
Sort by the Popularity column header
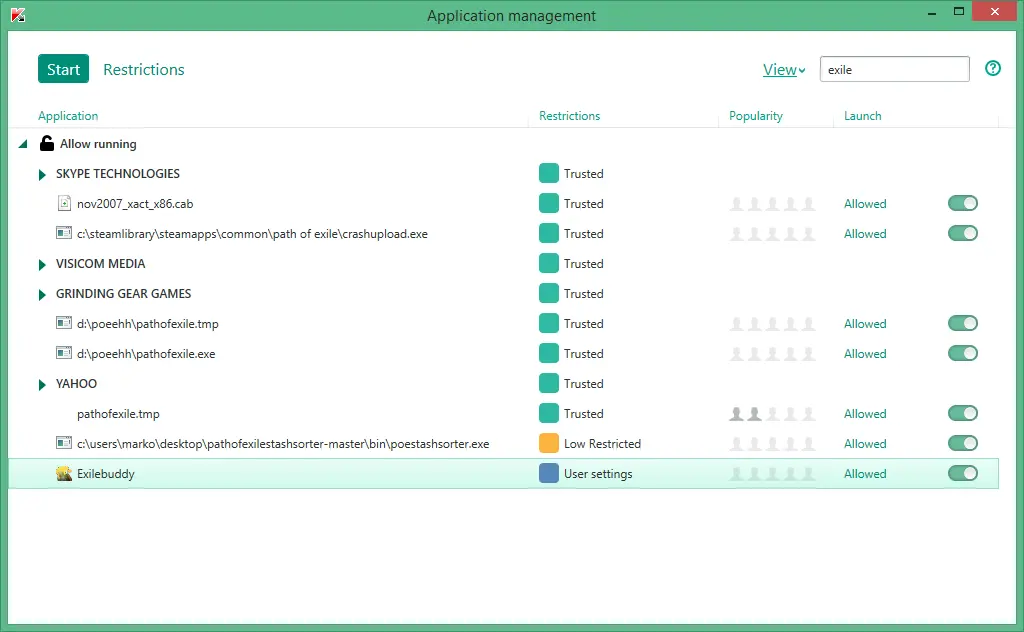coord(756,116)
